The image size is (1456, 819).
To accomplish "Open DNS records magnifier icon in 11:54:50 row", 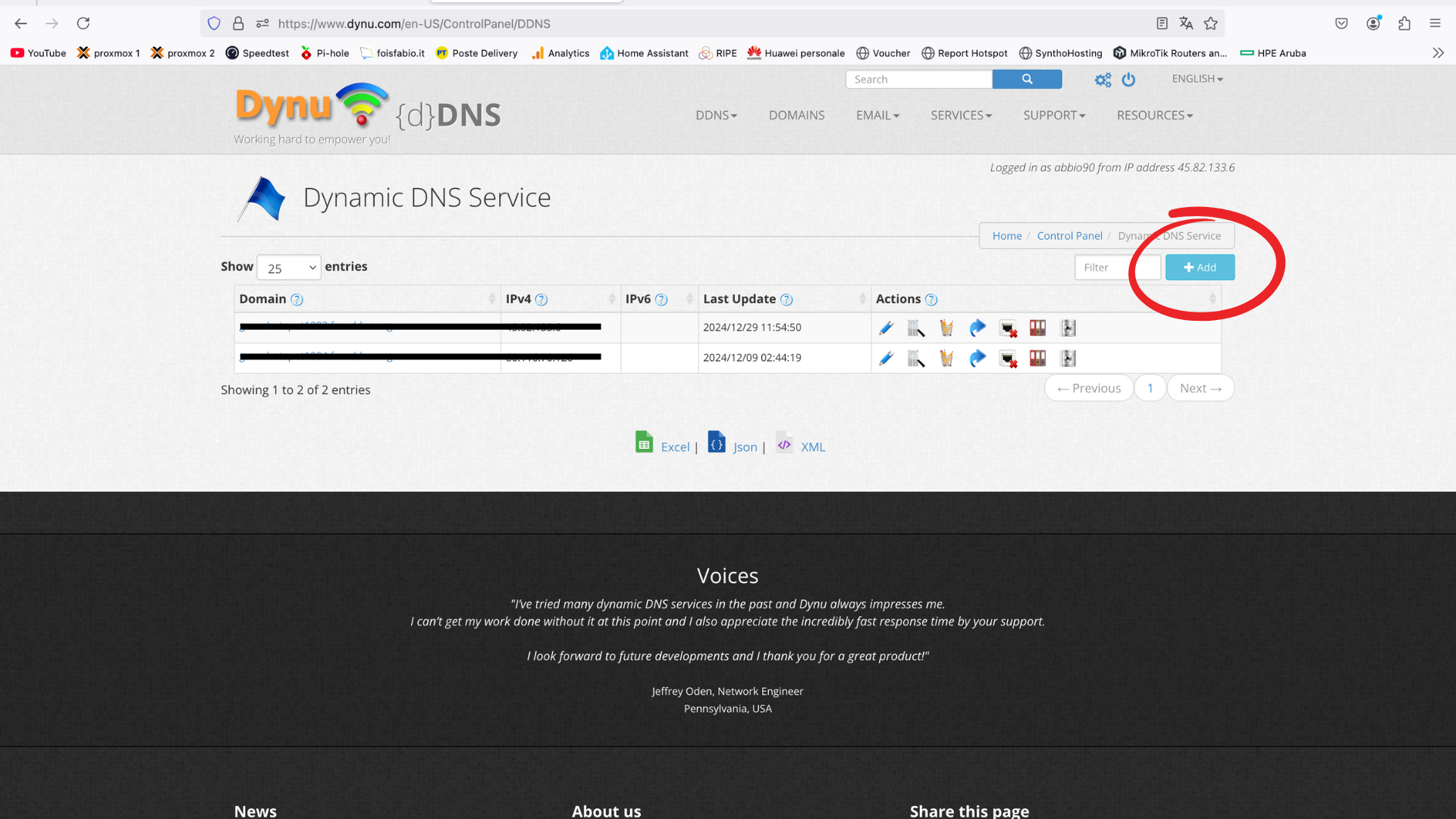I will click(x=916, y=328).
